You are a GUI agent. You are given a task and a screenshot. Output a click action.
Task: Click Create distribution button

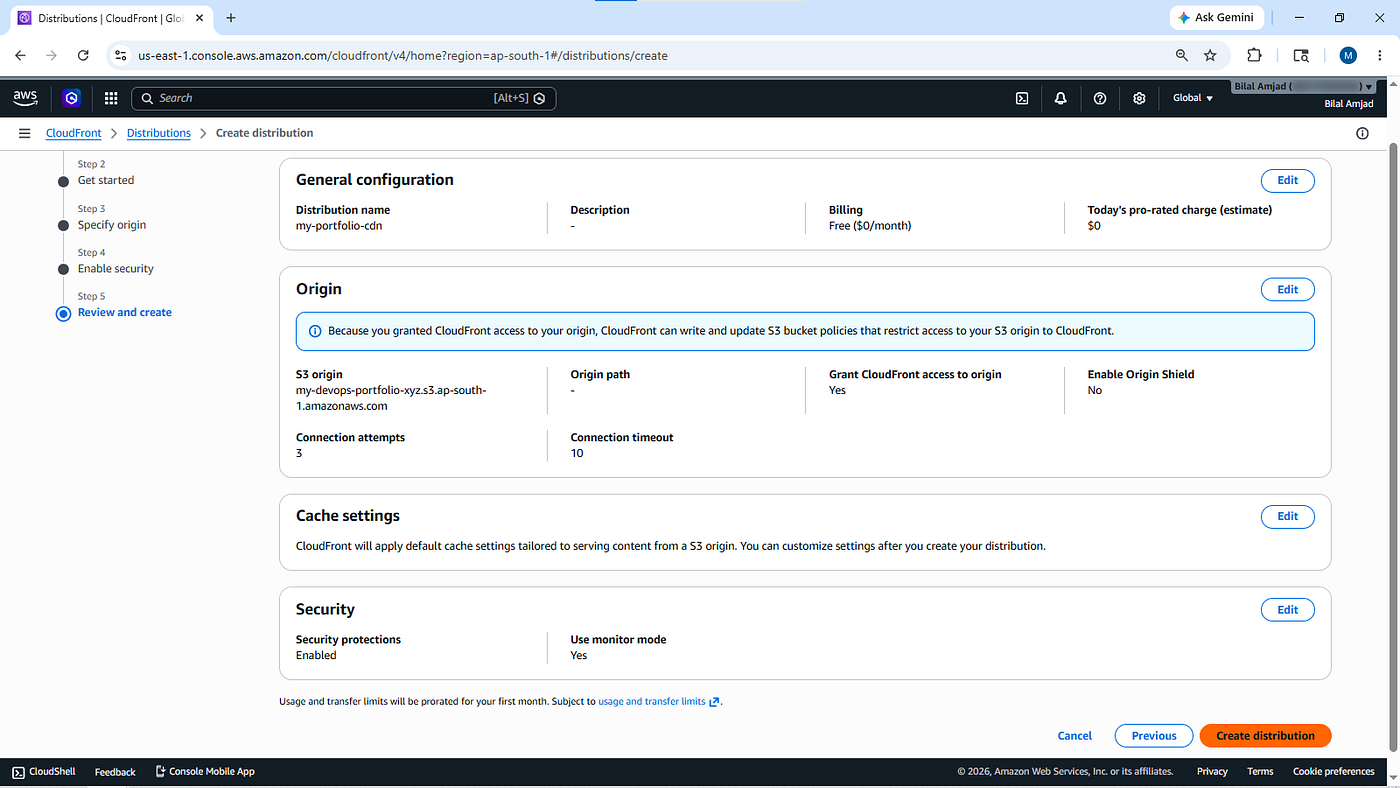(x=1265, y=736)
